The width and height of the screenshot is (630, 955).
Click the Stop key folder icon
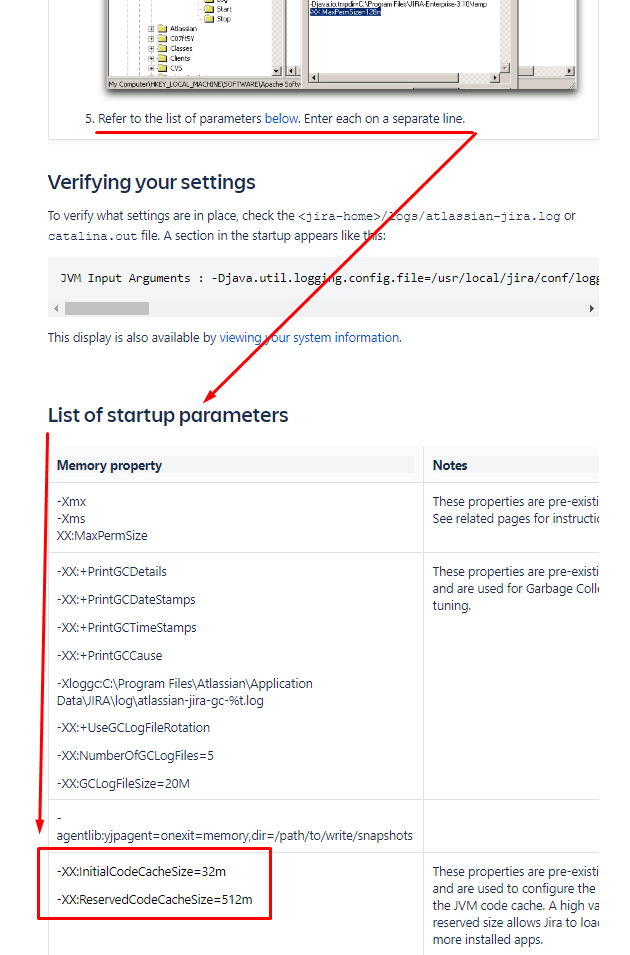[x=208, y=18]
